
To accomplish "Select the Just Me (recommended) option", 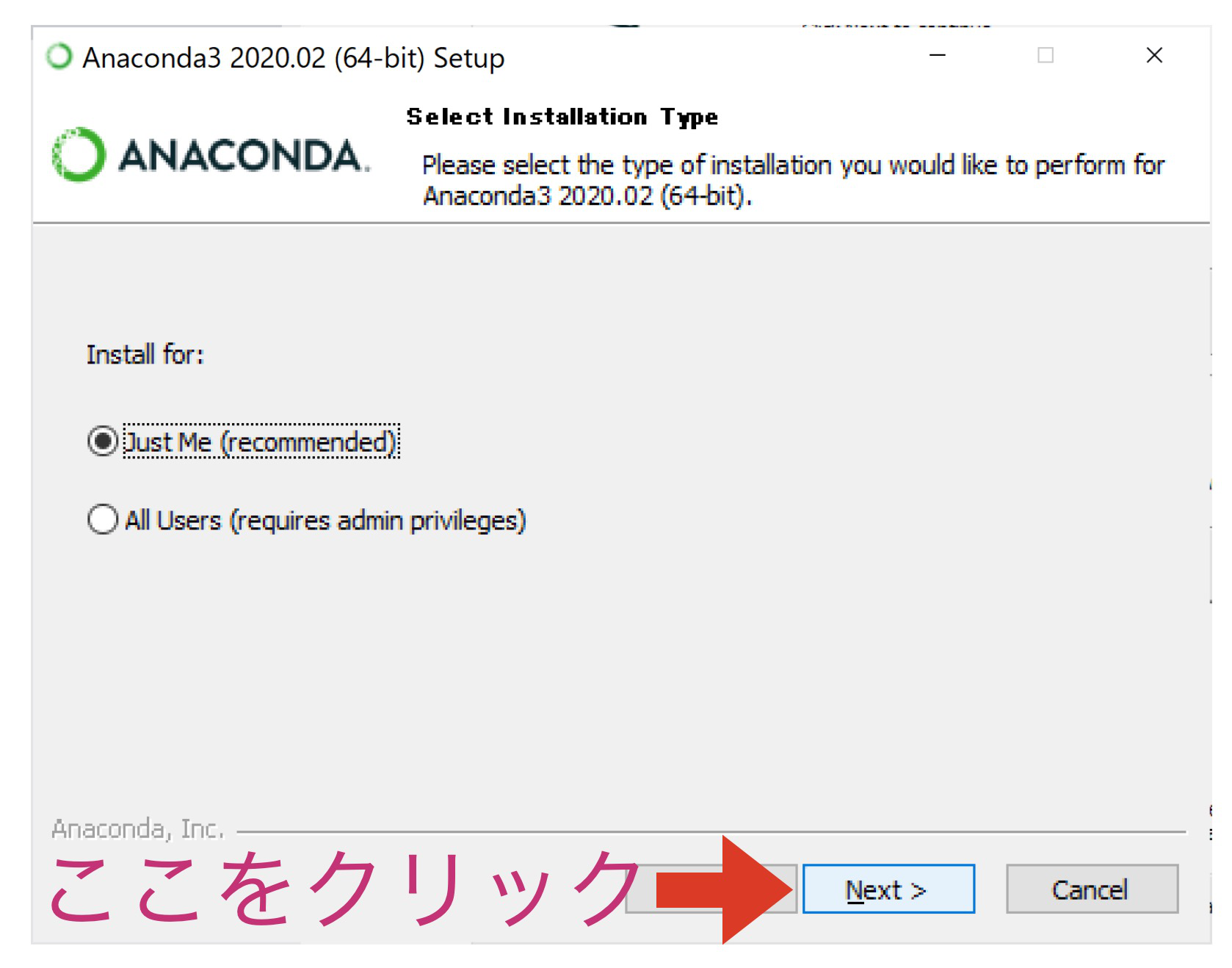I will 101,441.
